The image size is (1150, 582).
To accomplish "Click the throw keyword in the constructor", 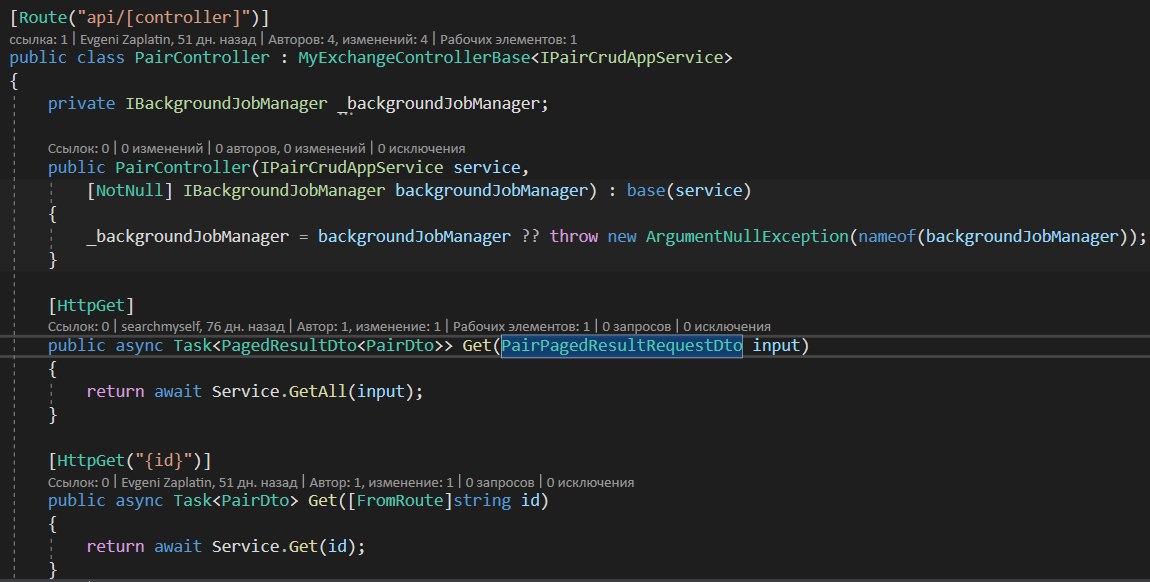I will (574, 237).
